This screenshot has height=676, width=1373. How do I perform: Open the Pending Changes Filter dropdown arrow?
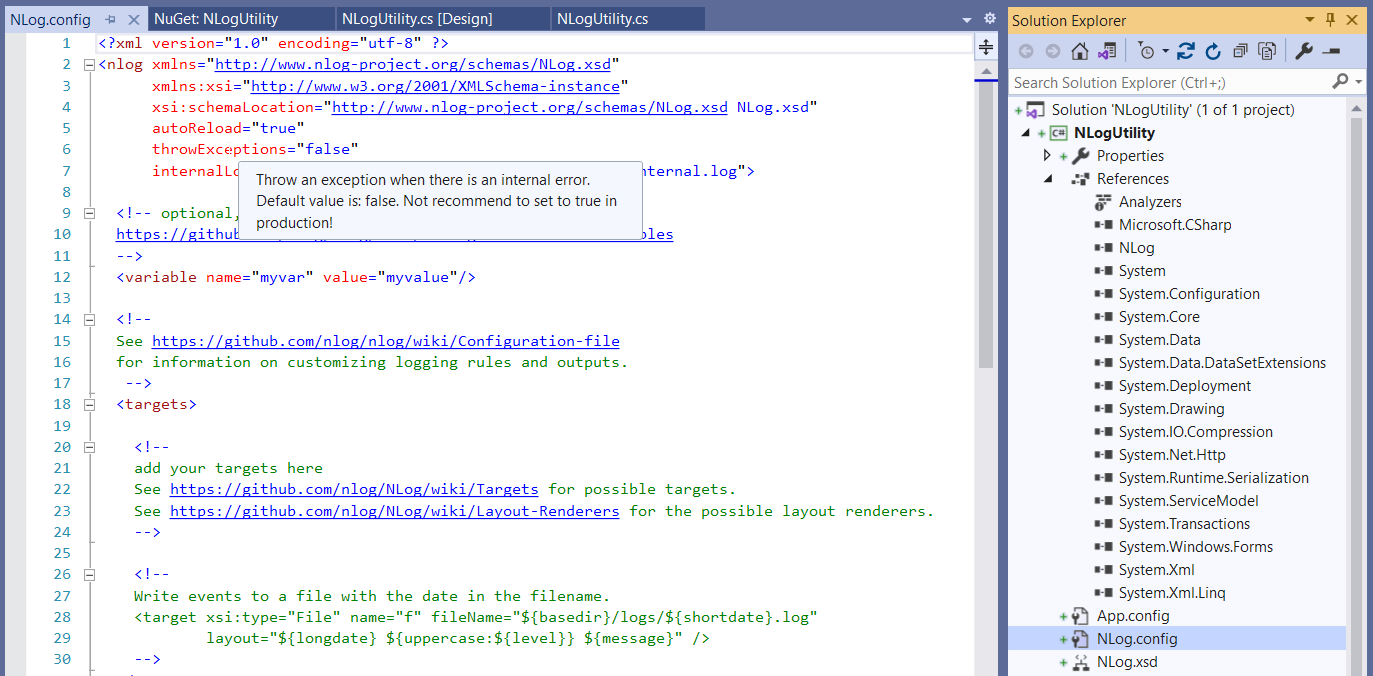[x=1165, y=51]
